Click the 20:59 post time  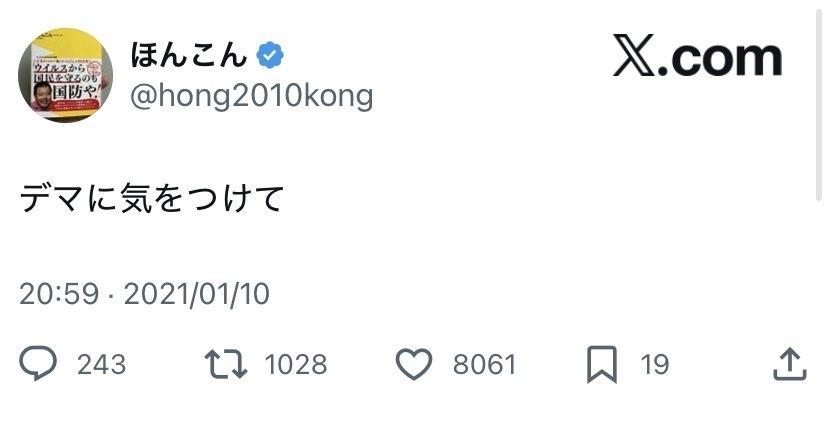(59, 294)
